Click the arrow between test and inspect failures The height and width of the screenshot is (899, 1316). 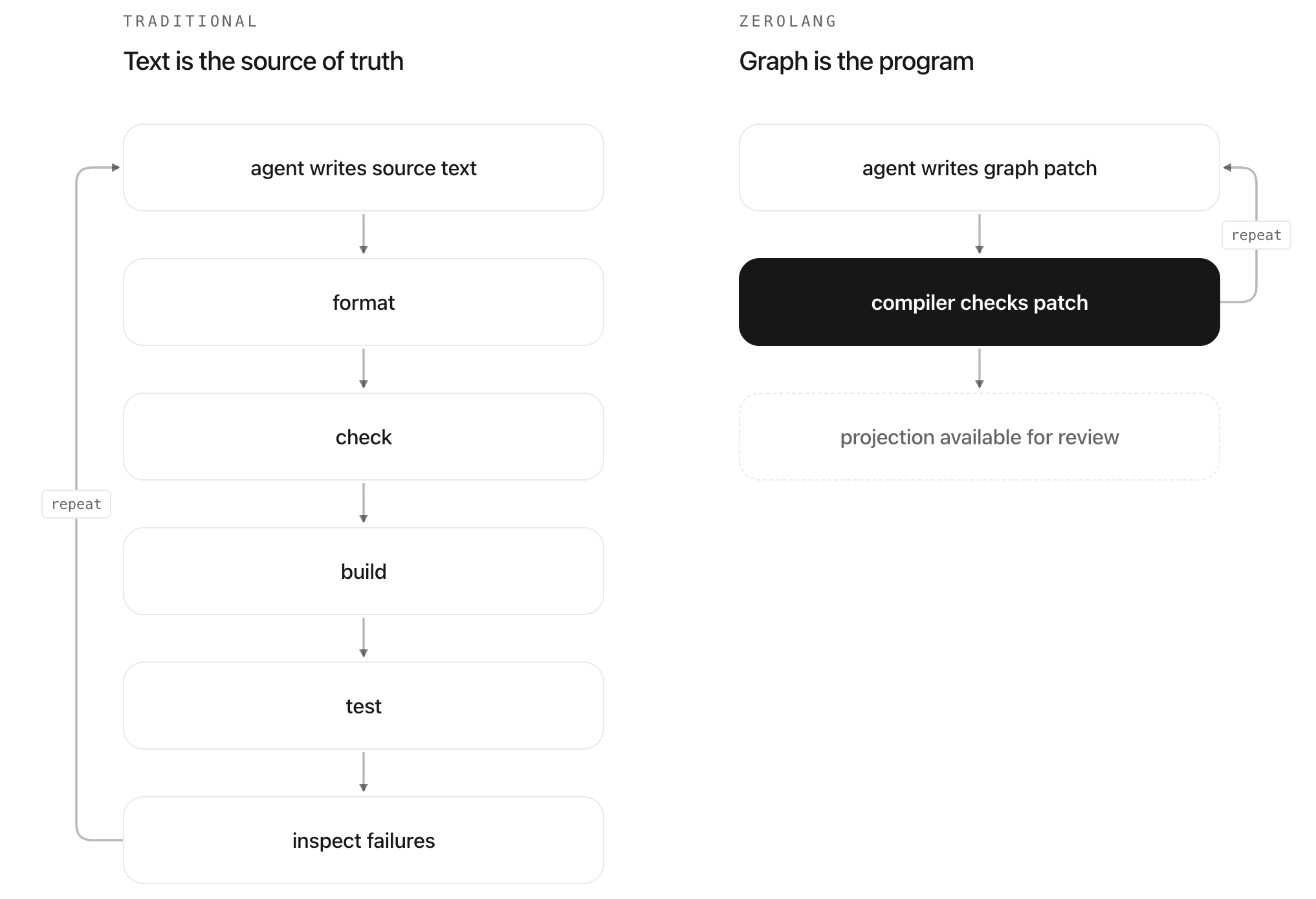(364, 772)
